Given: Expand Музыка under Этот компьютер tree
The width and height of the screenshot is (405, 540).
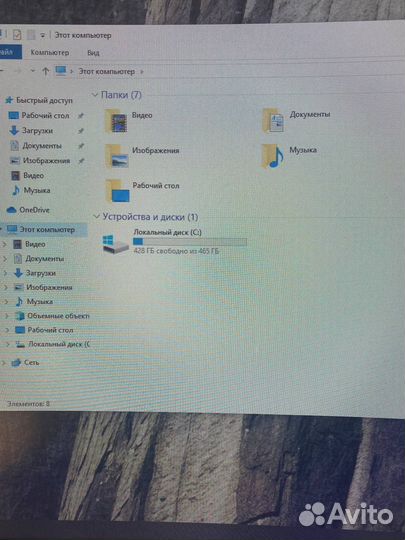Looking at the screenshot, I should point(6,301).
